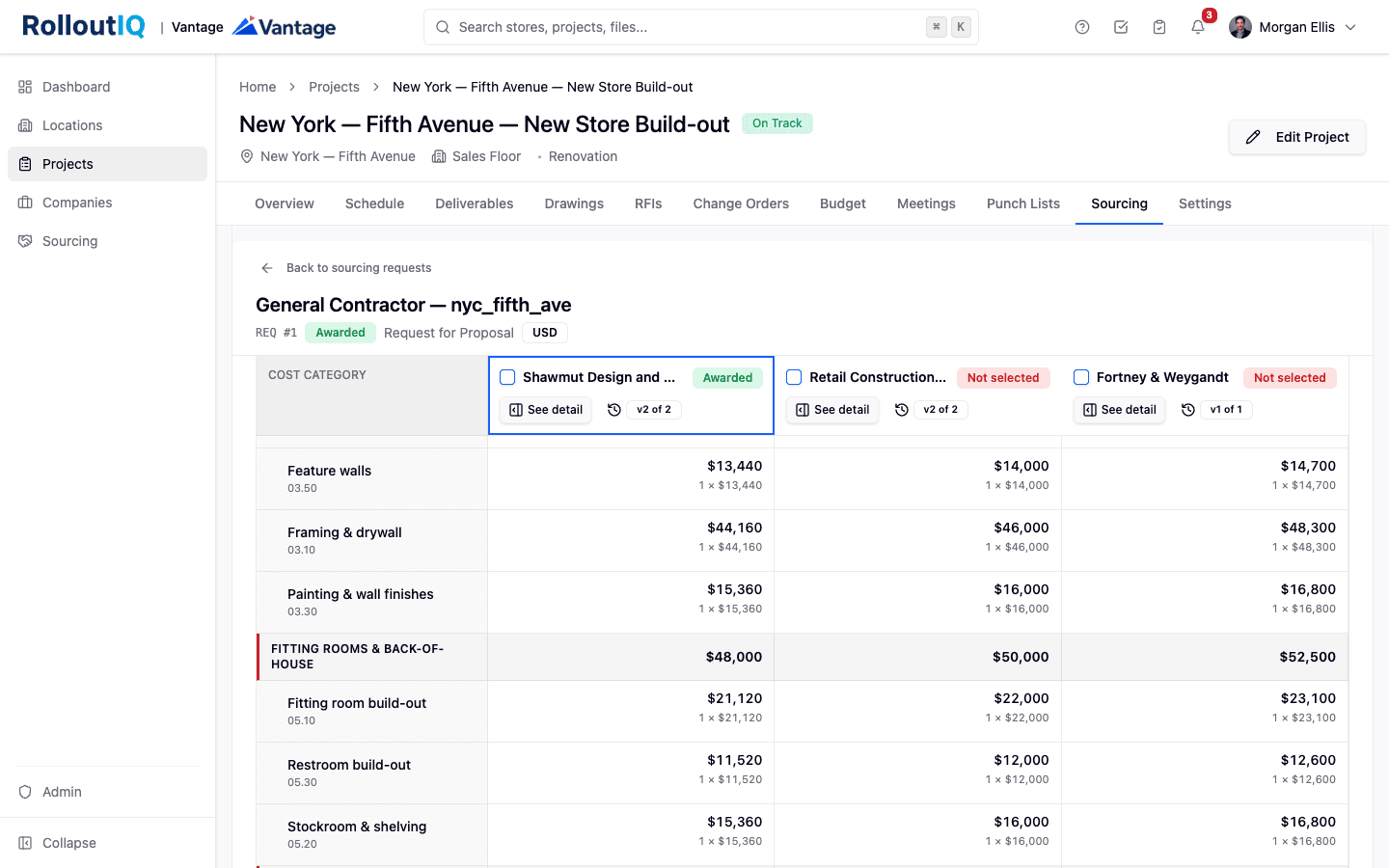The image size is (1389, 868).
Task: Open the v1 of 1 version selector
Action: pyautogui.click(x=1226, y=410)
